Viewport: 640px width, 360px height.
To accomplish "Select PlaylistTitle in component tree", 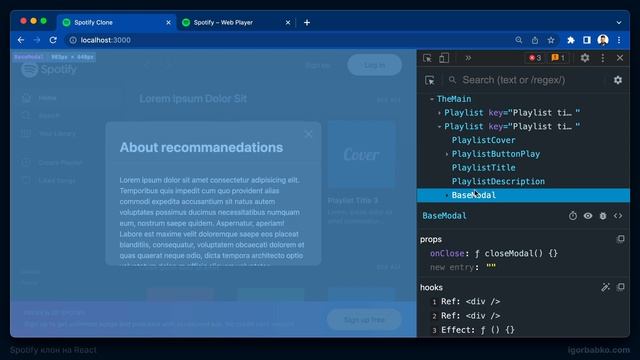I will [x=484, y=168].
